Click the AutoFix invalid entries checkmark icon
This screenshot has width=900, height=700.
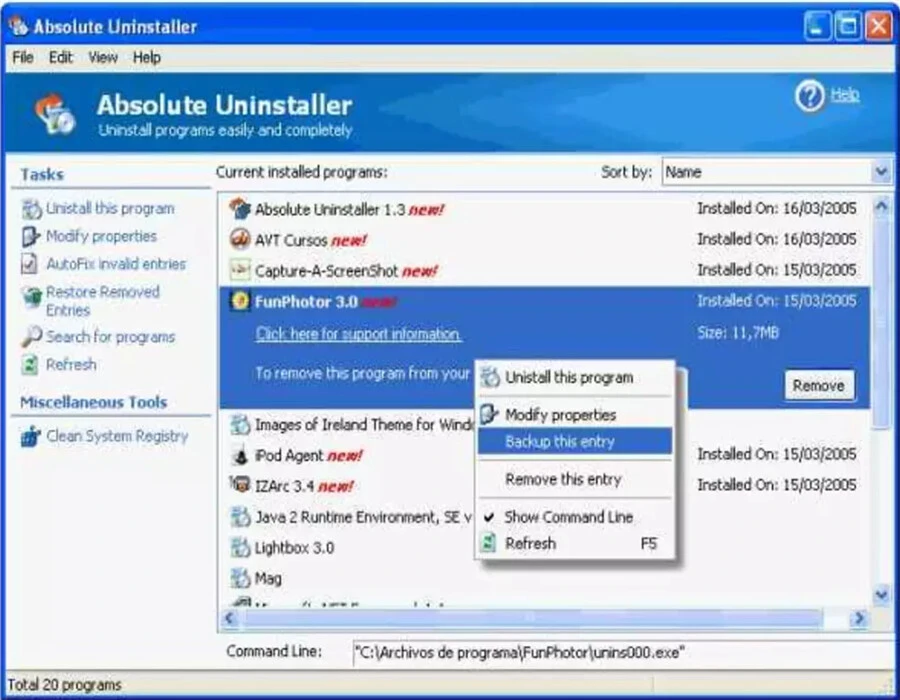coord(29,264)
